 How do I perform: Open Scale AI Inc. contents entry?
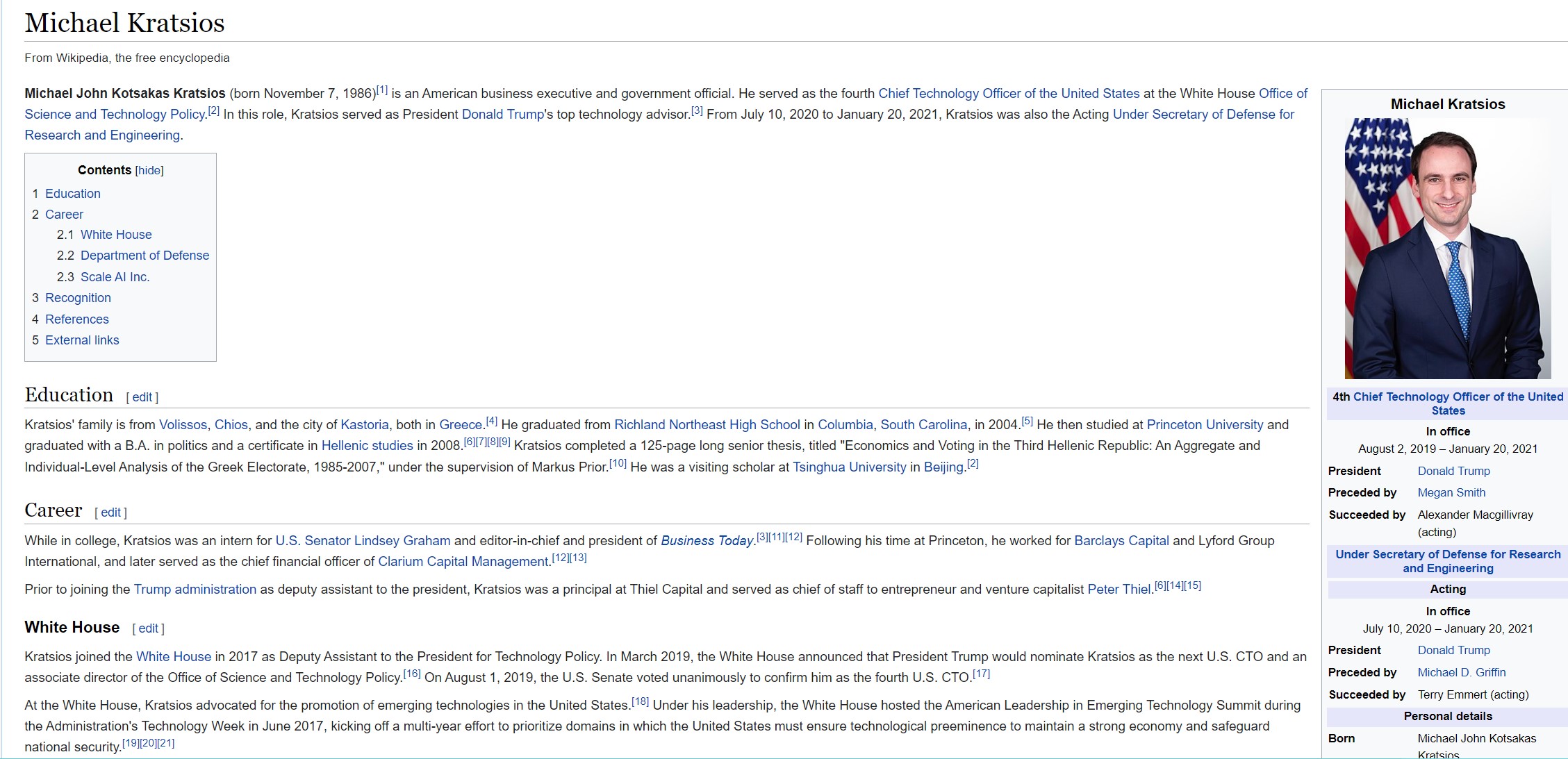(115, 277)
